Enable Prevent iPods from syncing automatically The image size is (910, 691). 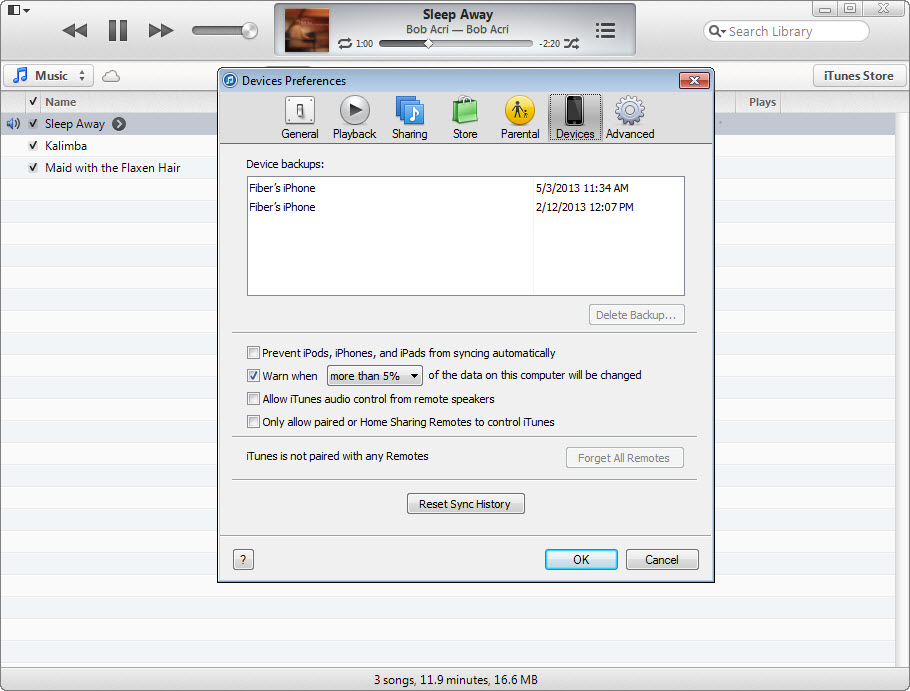click(x=253, y=353)
